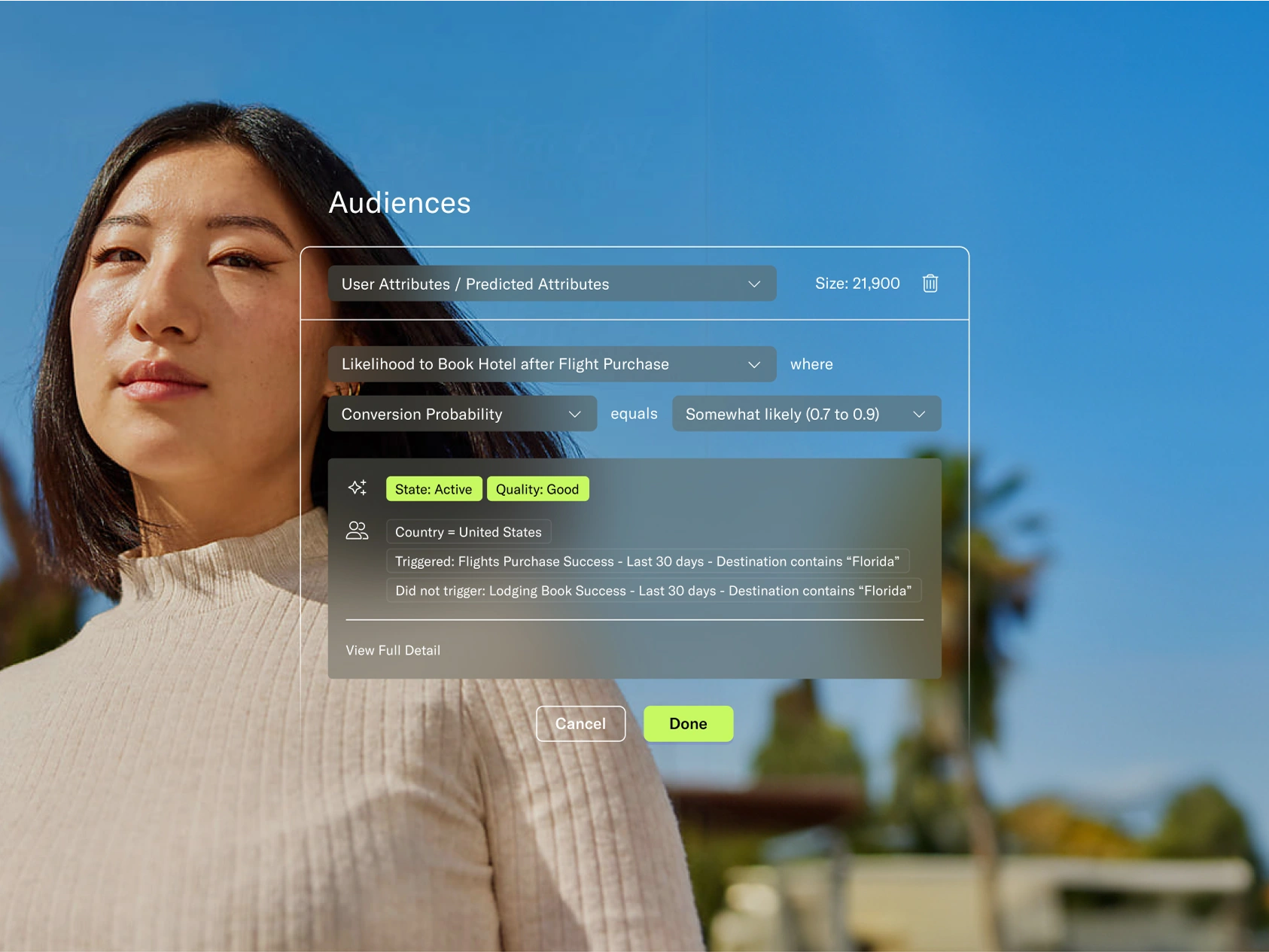Select Country = United States tag
The height and width of the screenshot is (952, 1269).
tap(468, 532)
